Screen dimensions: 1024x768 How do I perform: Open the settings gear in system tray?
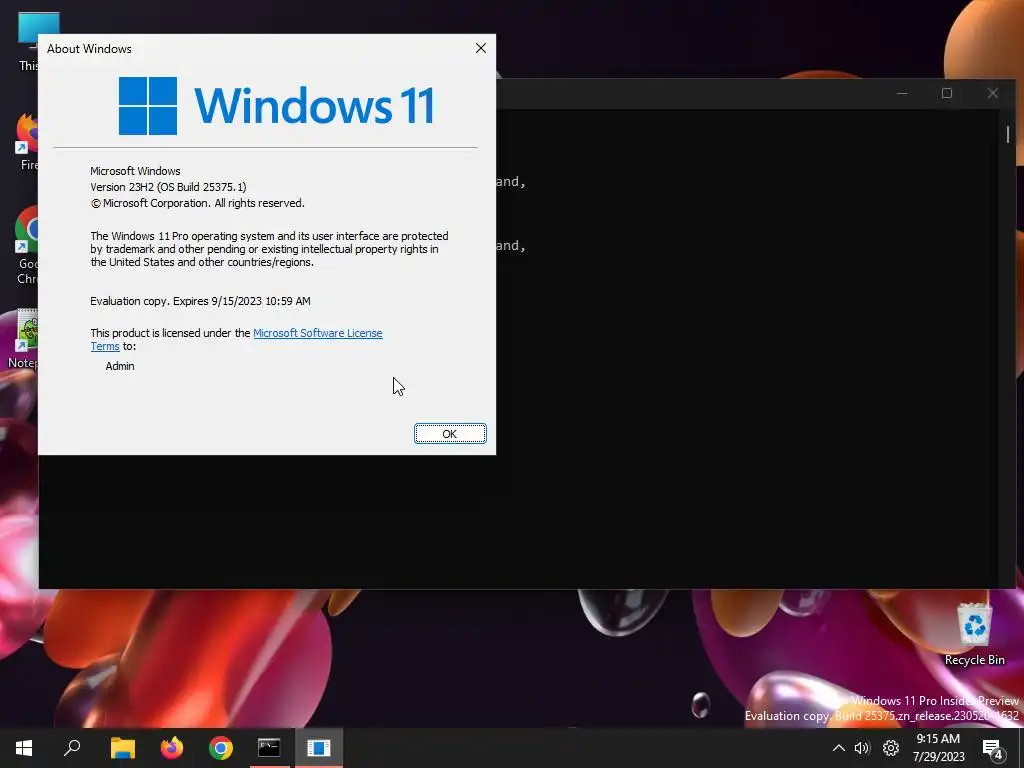click(891, 748)
